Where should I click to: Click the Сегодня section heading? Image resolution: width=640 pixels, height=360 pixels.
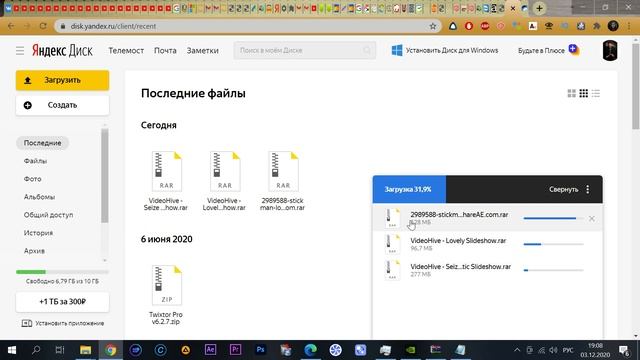159,125
